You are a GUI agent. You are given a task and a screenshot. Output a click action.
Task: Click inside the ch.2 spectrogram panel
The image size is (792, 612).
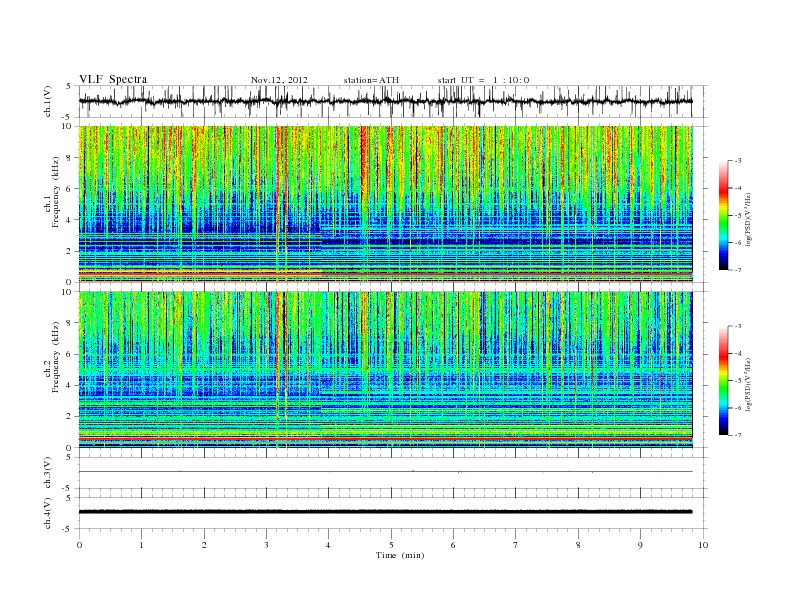[385, 370]
